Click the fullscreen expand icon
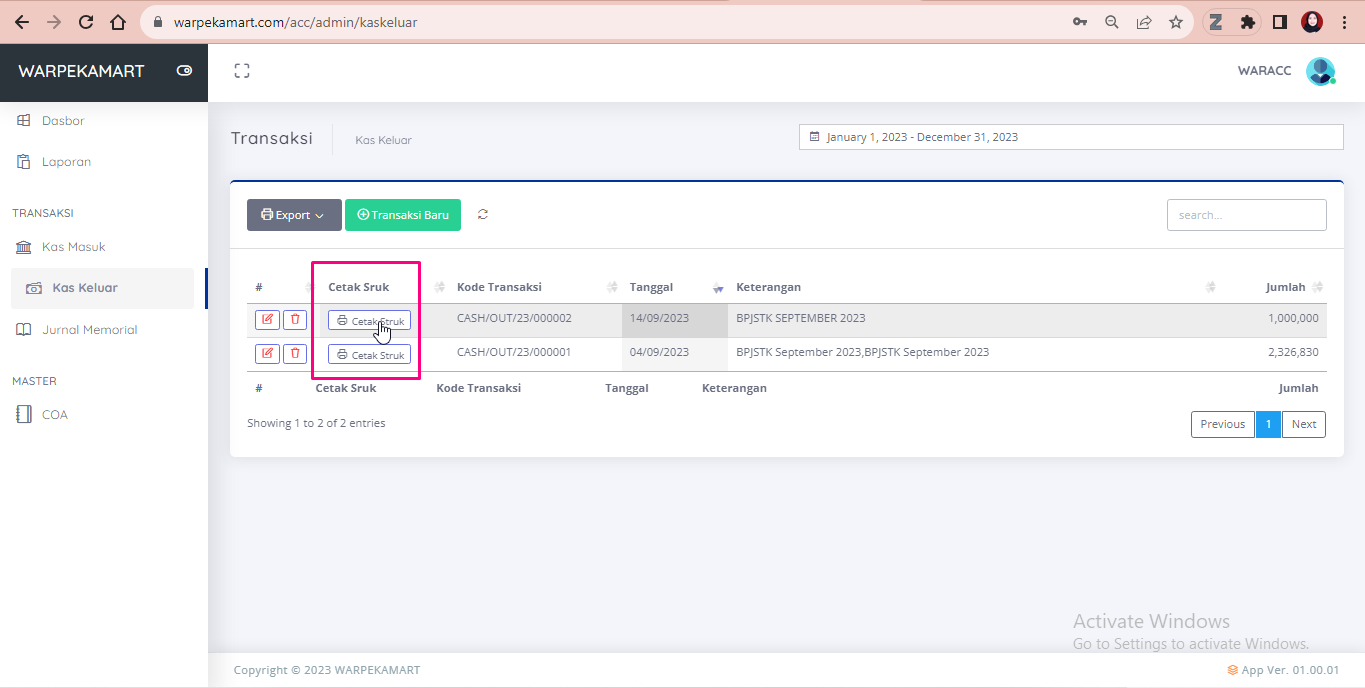 241,71
